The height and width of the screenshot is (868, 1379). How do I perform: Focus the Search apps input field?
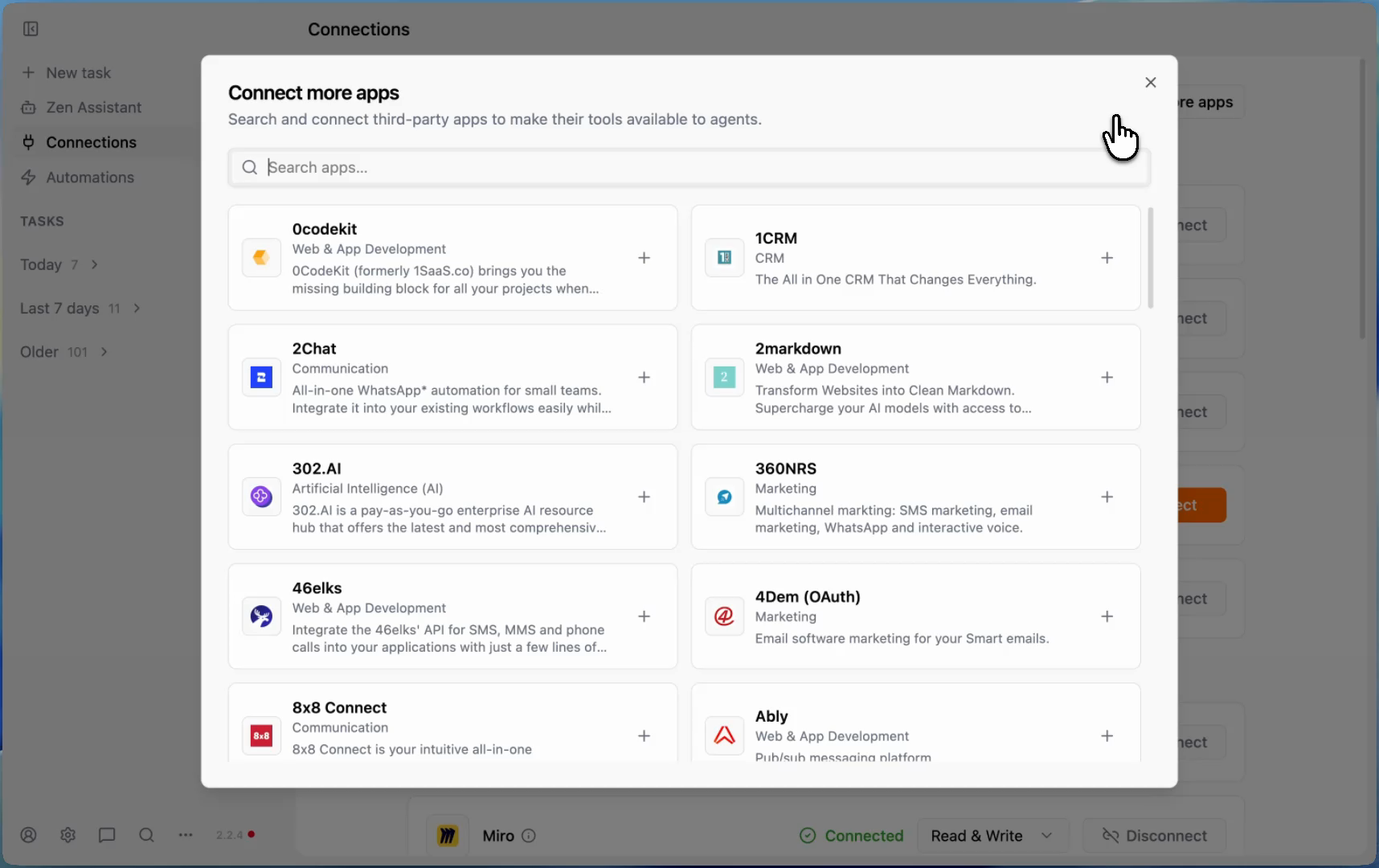tap(689, 167)
